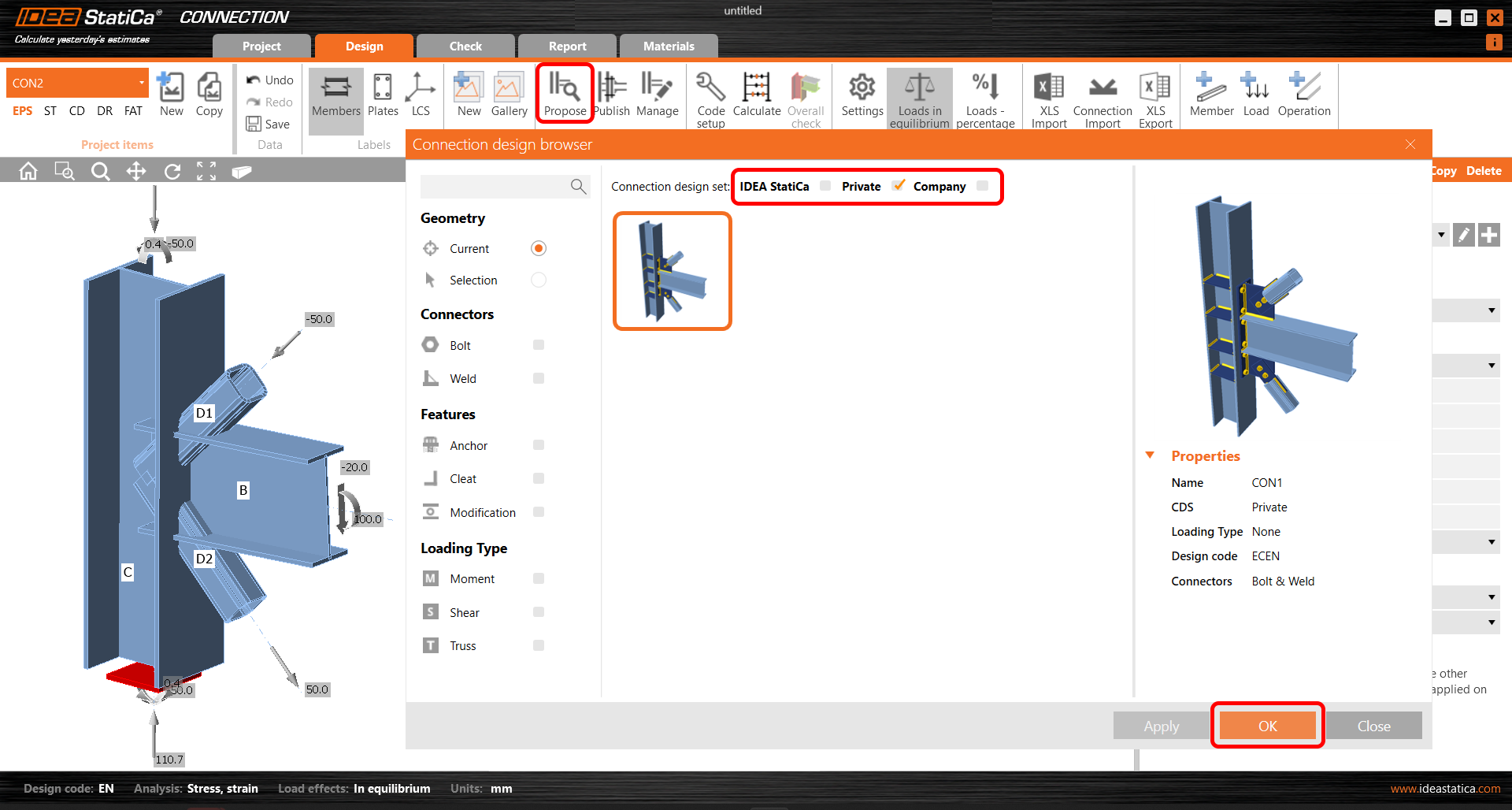Uncheck the Private design set checkbox

pos(899,186)
